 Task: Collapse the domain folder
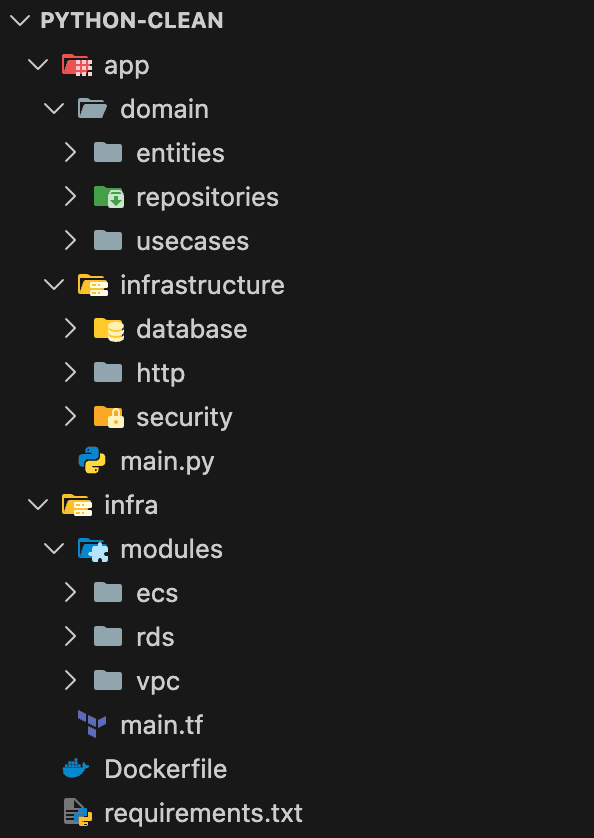point(53,108)
